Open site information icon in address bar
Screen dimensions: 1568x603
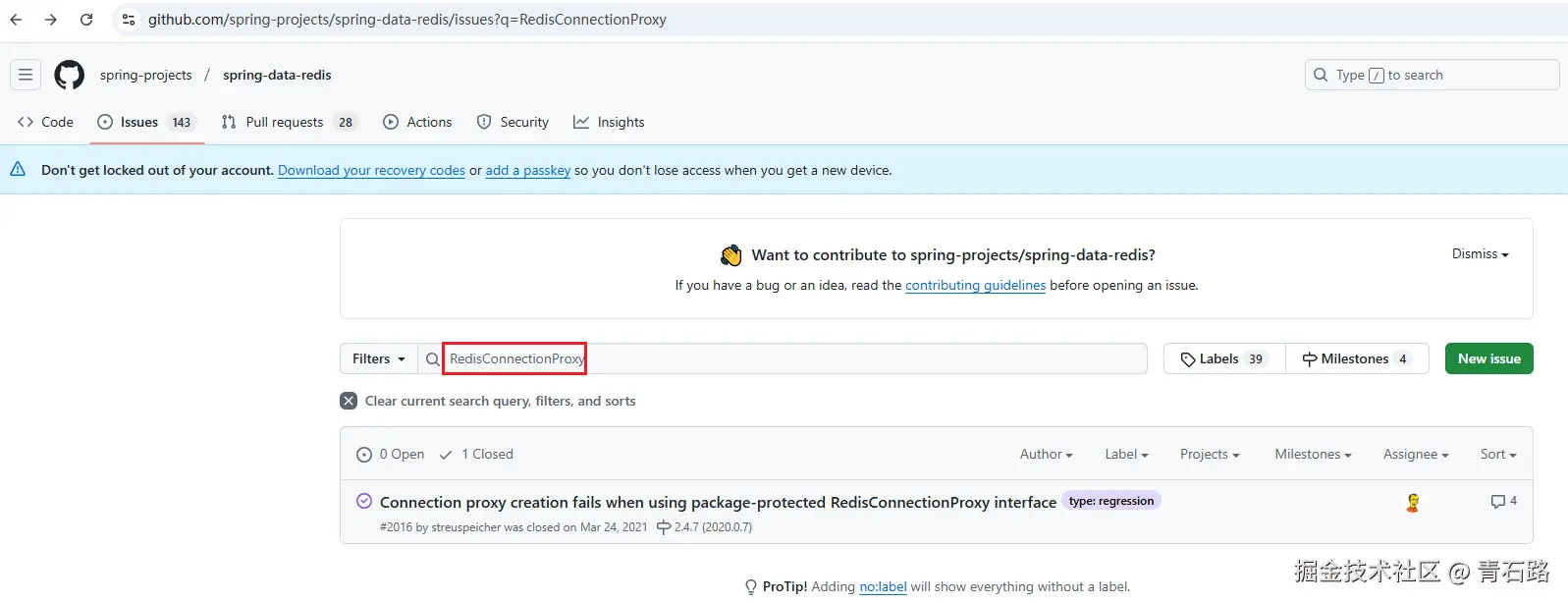click(x=129, y=20)
